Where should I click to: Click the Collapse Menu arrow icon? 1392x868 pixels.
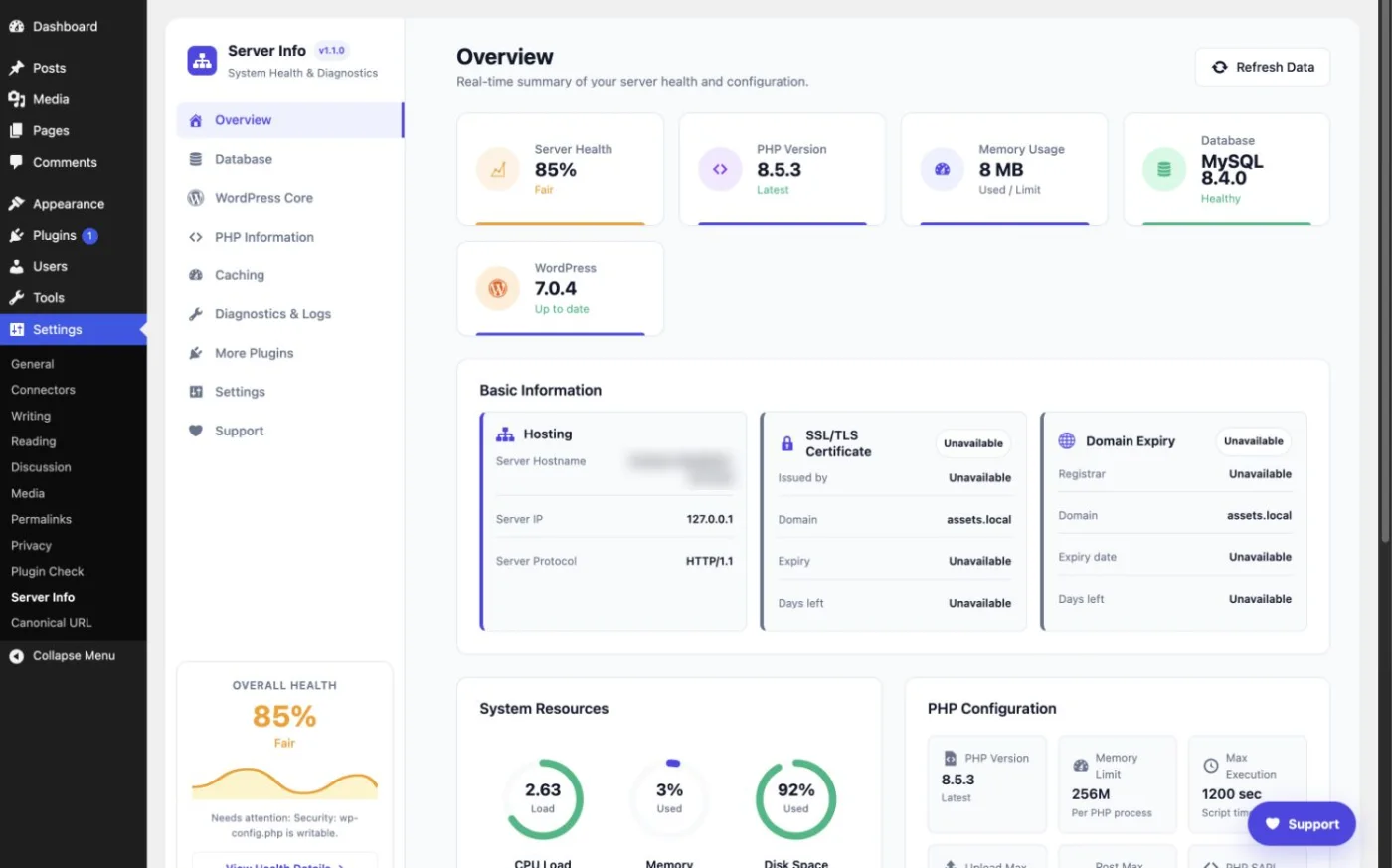click(16, 656)
